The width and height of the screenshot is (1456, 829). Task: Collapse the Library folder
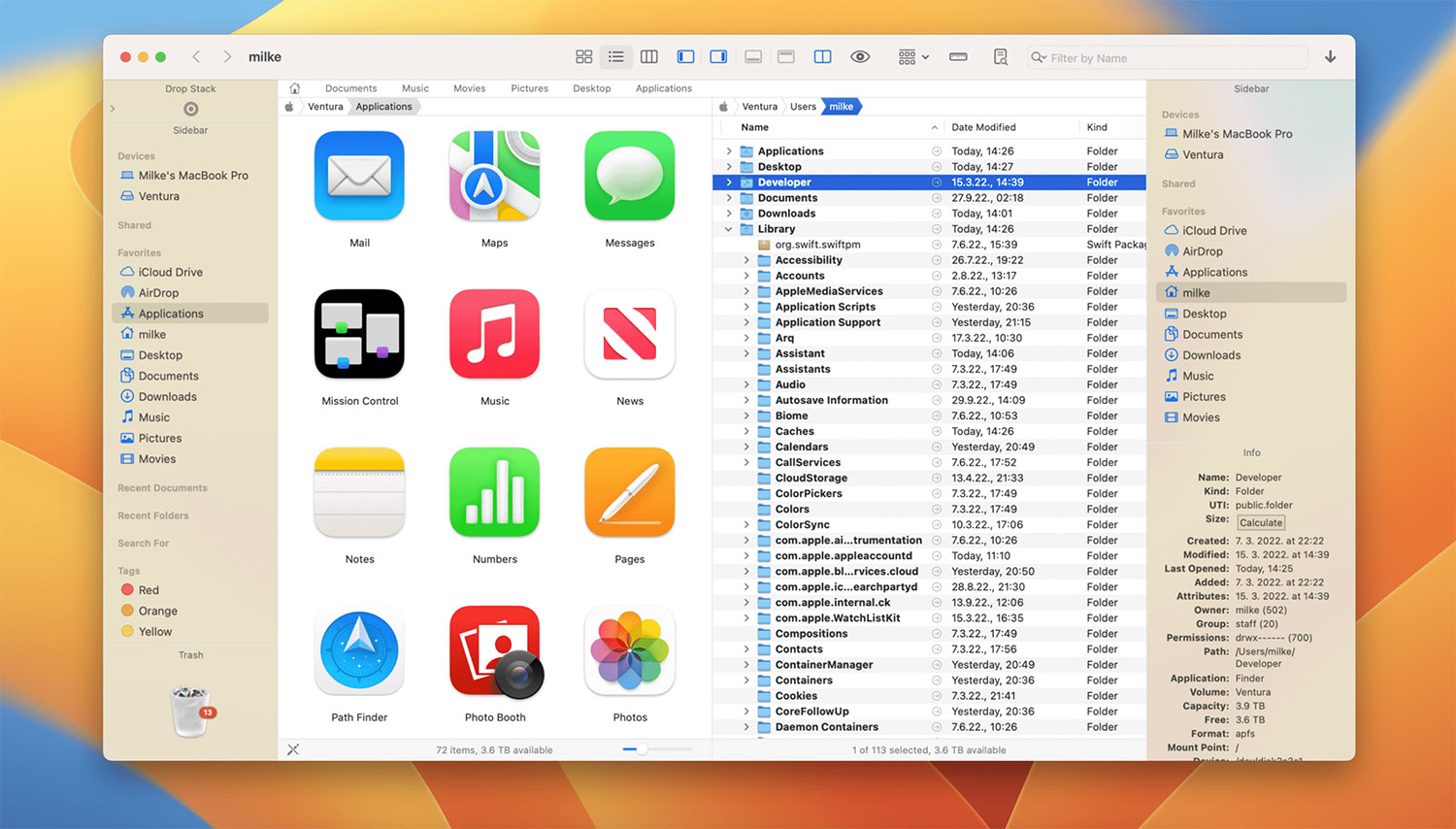(729, 229)
